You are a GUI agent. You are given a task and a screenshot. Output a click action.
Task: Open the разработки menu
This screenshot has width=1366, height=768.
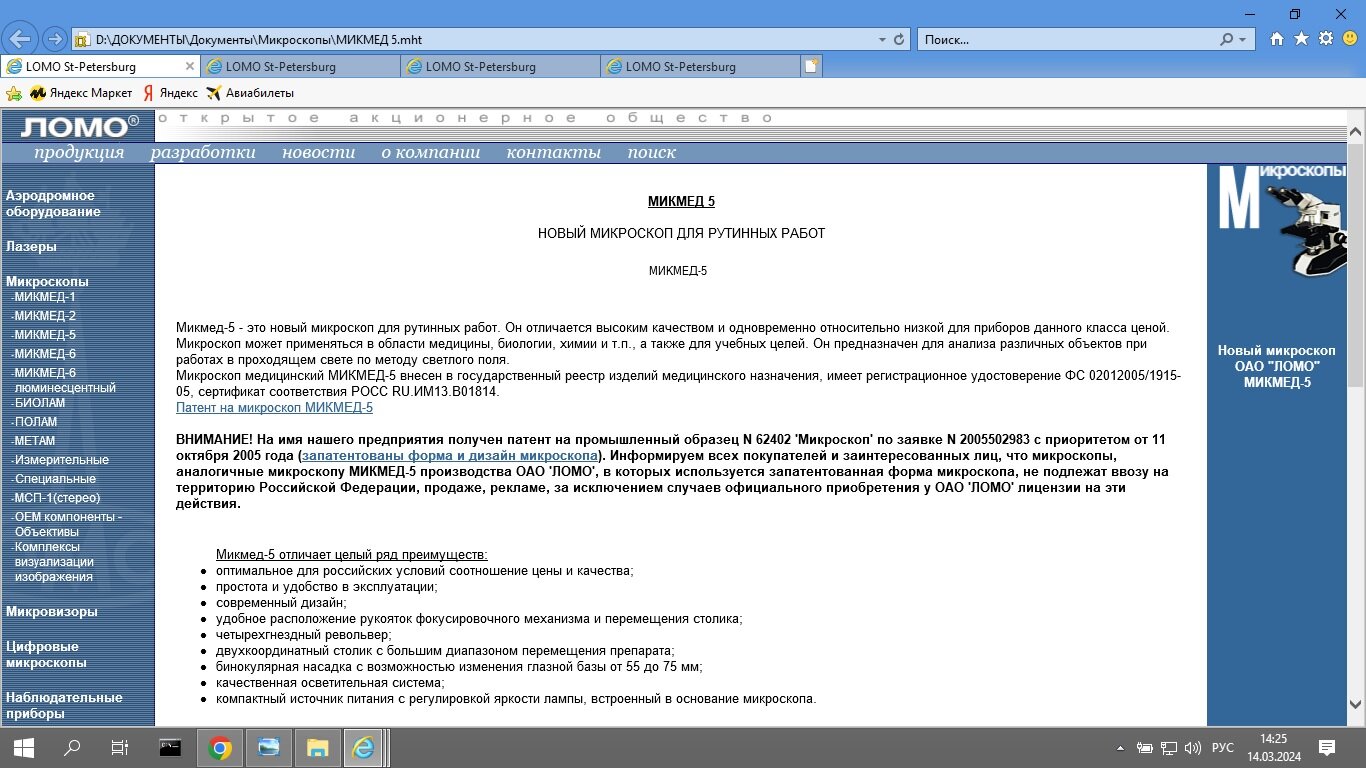203,153
